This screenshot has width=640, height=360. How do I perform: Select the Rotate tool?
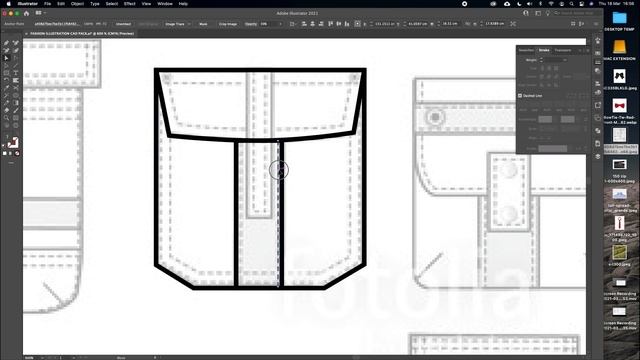[x=6, y=80]
